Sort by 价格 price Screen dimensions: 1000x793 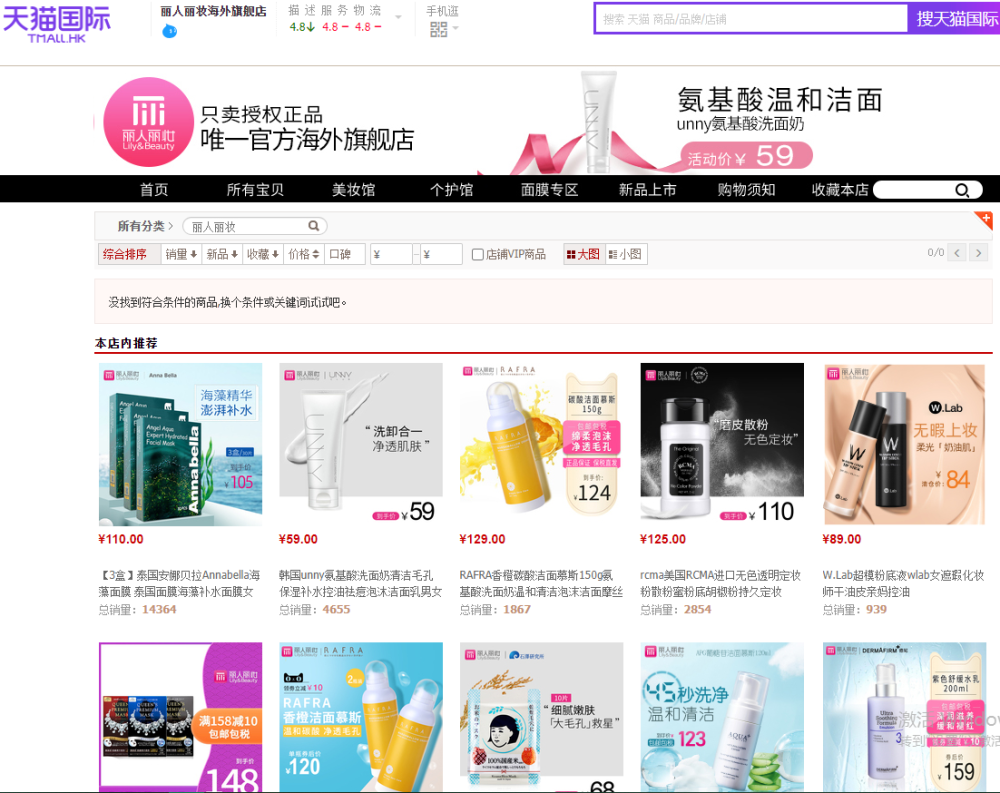pyautogui.click(x=304, y=254)
